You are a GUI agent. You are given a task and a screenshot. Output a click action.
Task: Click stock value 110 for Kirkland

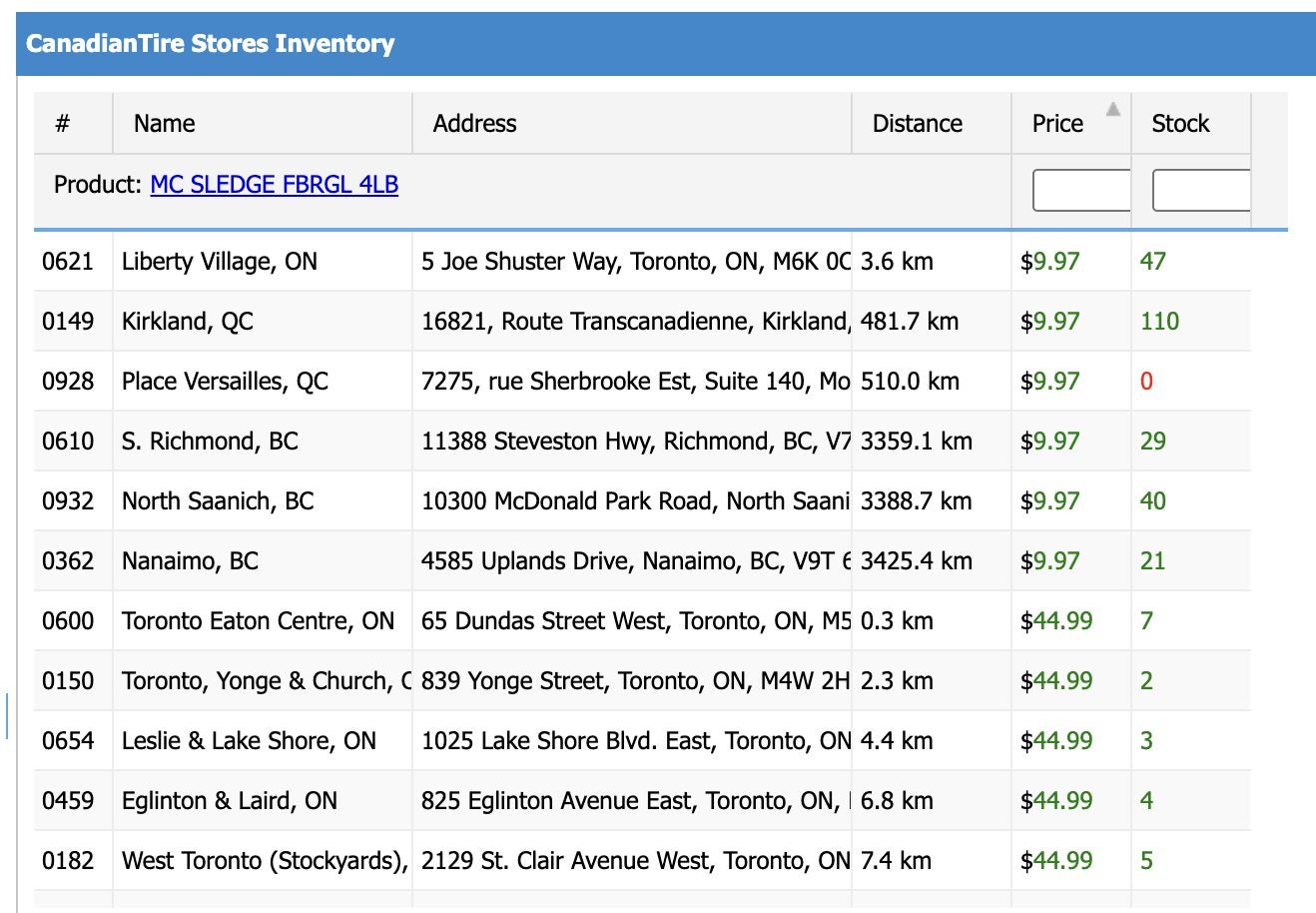[1159, 322]
